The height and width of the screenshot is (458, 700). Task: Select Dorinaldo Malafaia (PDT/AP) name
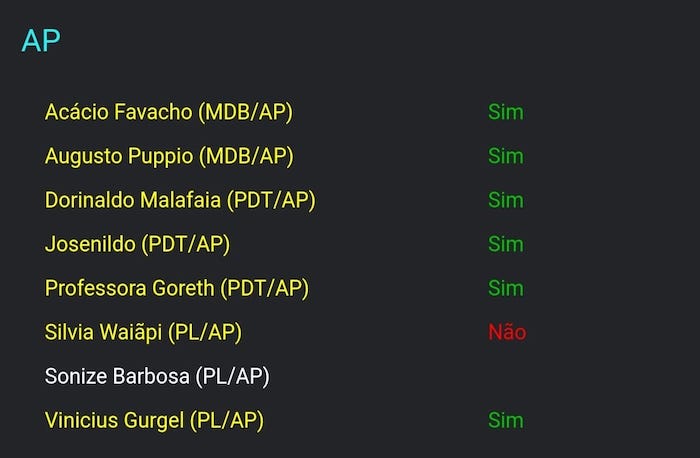(x=180, y=200)
